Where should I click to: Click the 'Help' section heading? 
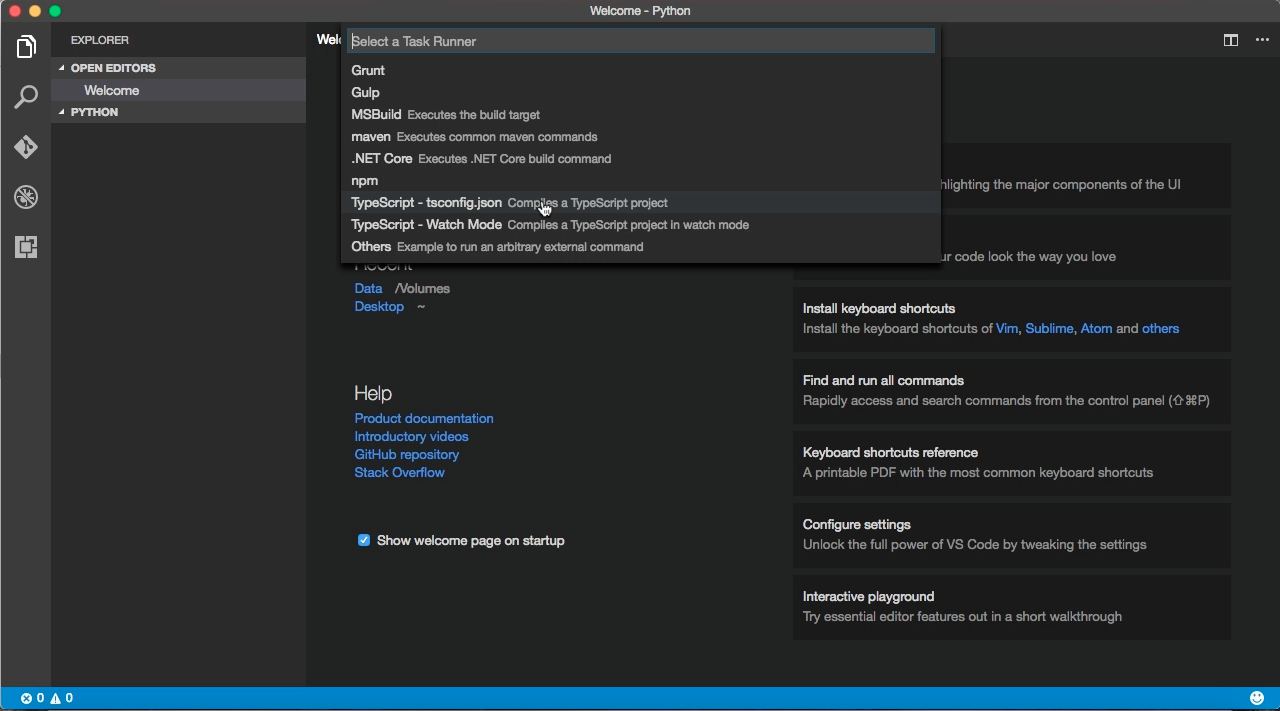[373, 393]
